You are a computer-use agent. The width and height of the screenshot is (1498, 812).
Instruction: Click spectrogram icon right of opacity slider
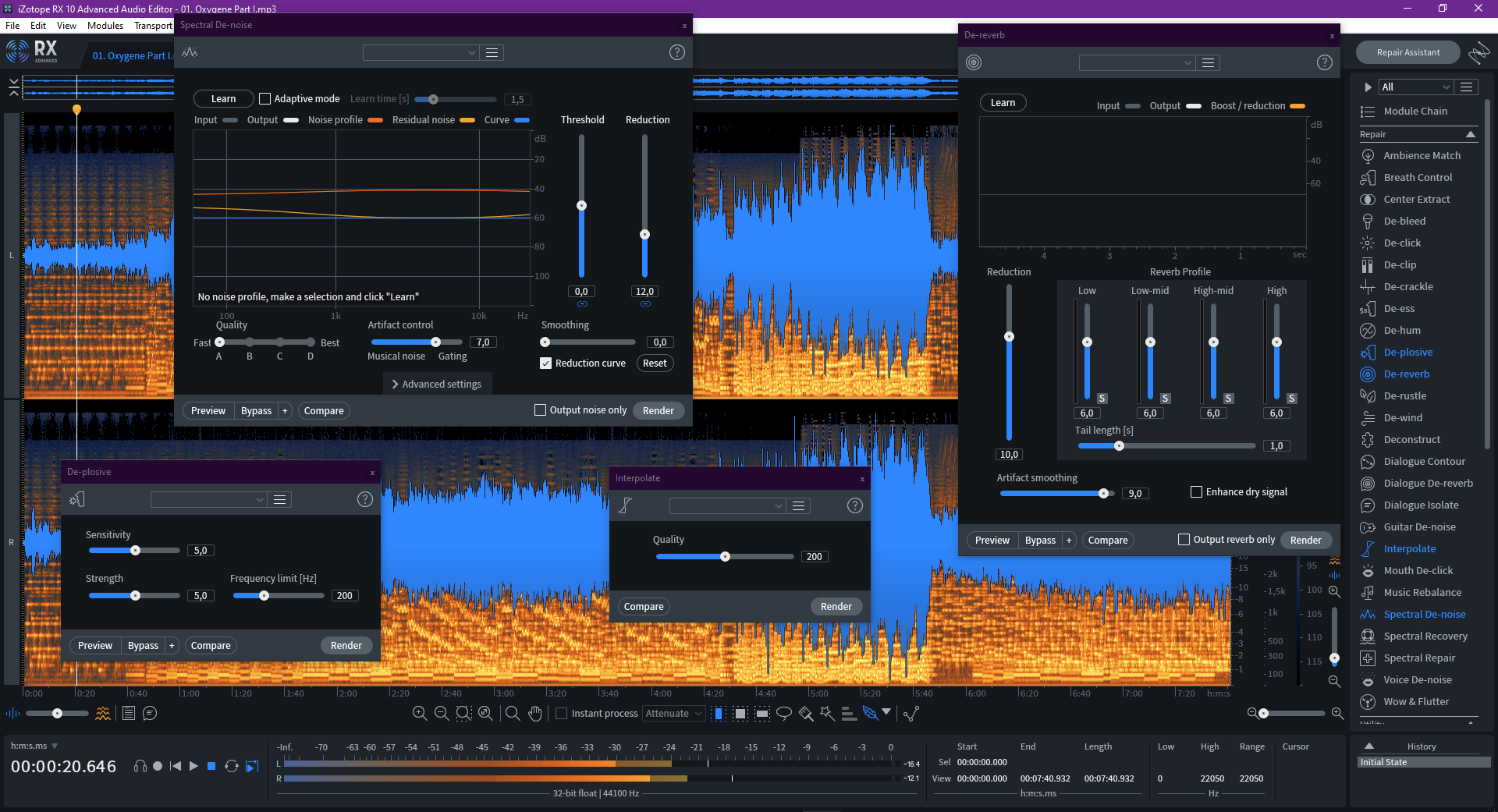pos(103,713)
